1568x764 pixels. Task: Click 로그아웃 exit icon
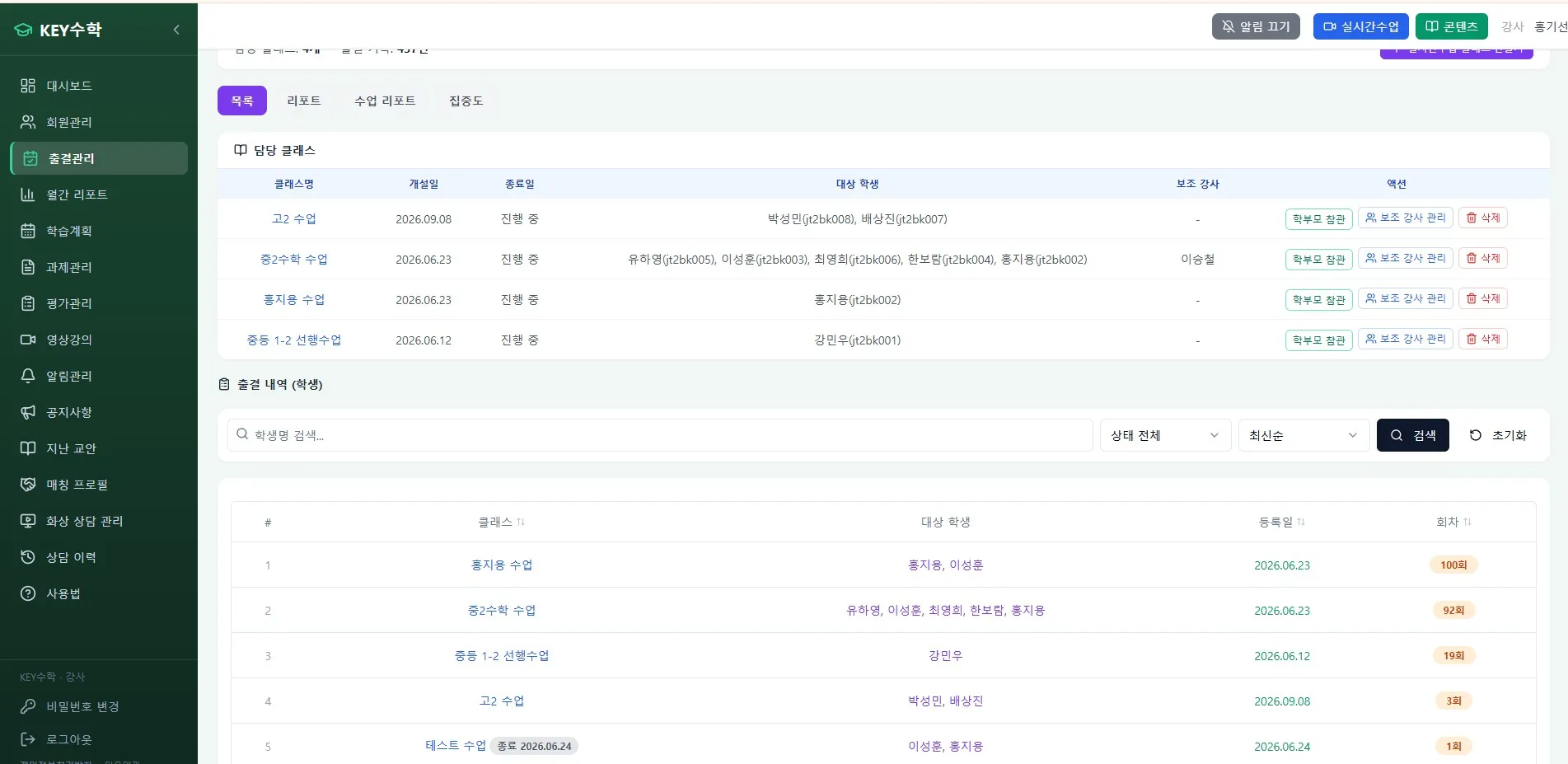[x=28, y=739]
